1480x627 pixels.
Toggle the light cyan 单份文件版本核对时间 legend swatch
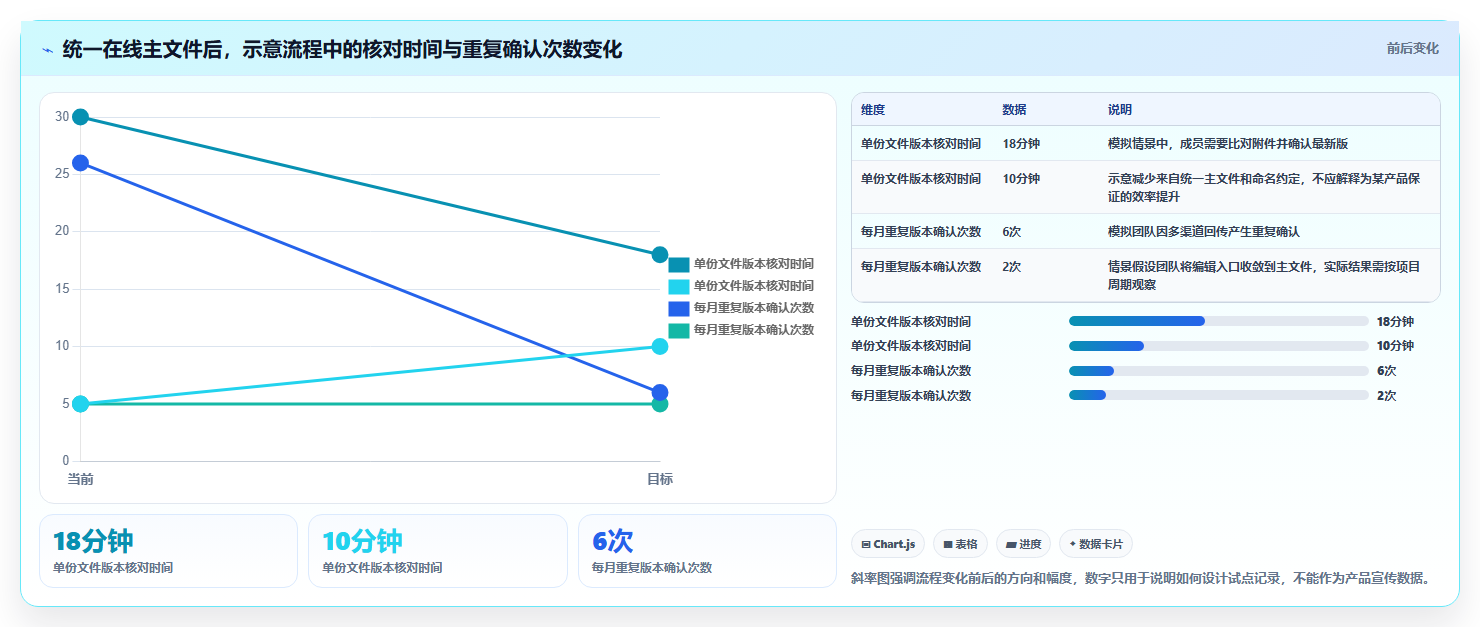click(x=679, y=286)
